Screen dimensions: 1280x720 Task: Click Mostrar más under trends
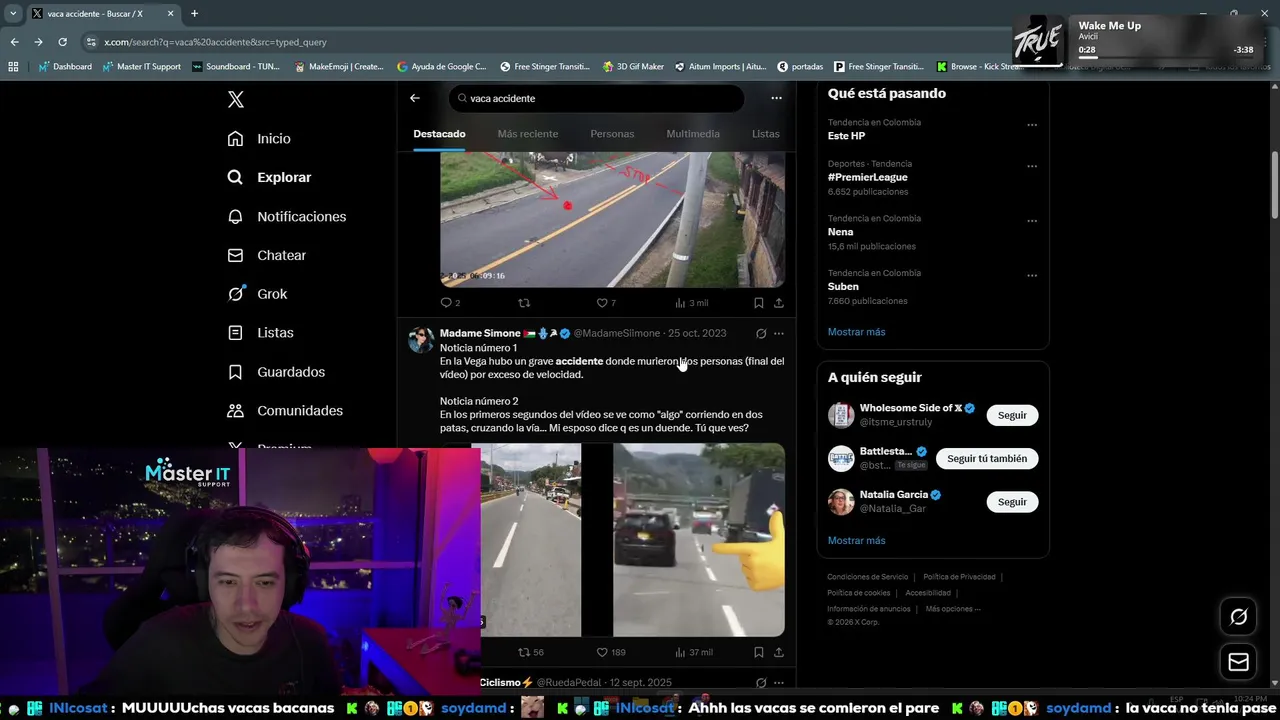(x=856, y=332)
